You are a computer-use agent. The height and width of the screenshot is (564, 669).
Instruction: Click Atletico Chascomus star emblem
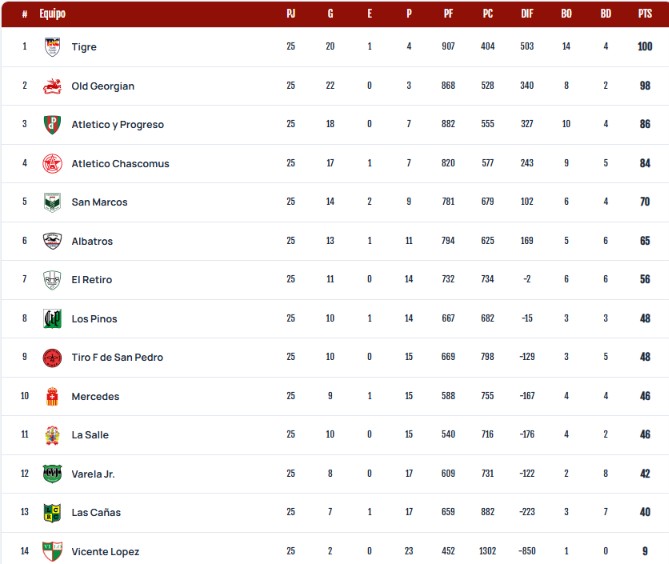(52, 163)
